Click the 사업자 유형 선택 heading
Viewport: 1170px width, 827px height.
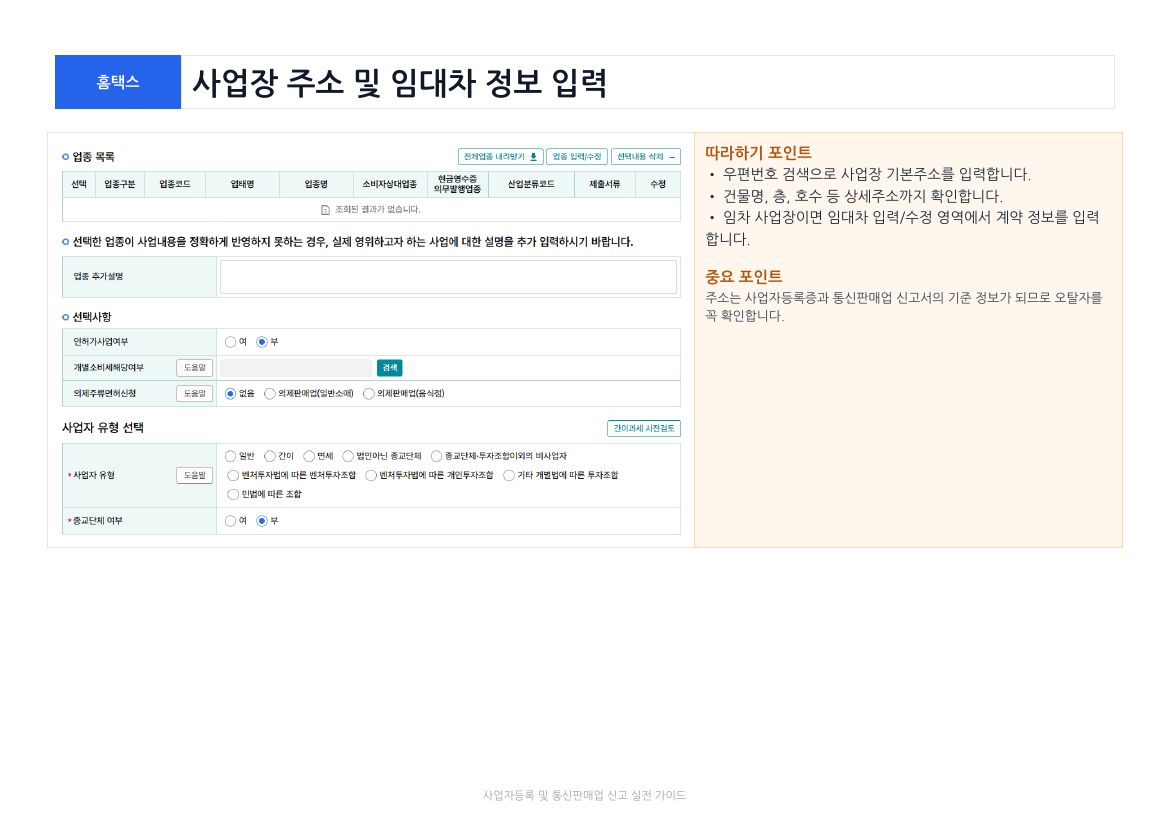(103, 428)
